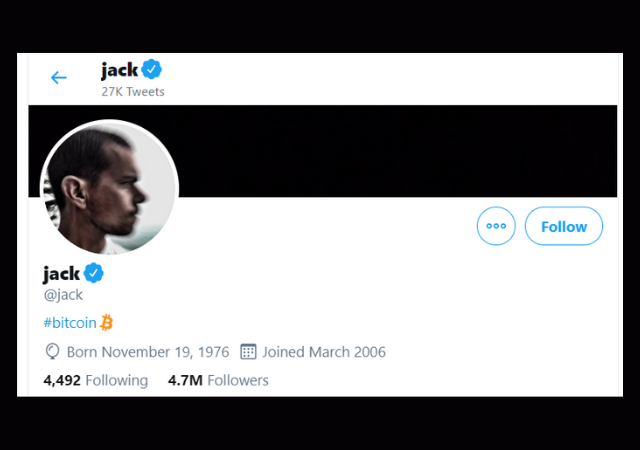Viewport: 640px width, 450px height.
Task: Click the @jack username handle
Action: (x=63, y=295)
